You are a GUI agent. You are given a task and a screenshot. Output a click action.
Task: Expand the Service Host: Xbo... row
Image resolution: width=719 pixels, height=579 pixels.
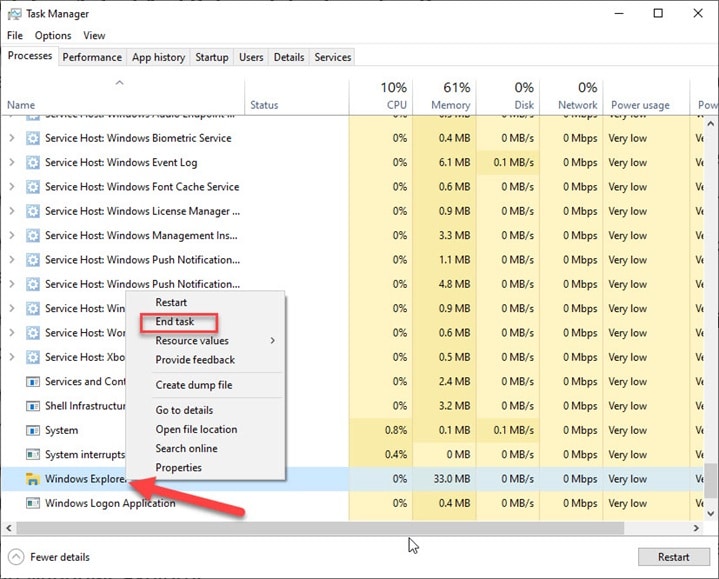click(x=12, y=357)
